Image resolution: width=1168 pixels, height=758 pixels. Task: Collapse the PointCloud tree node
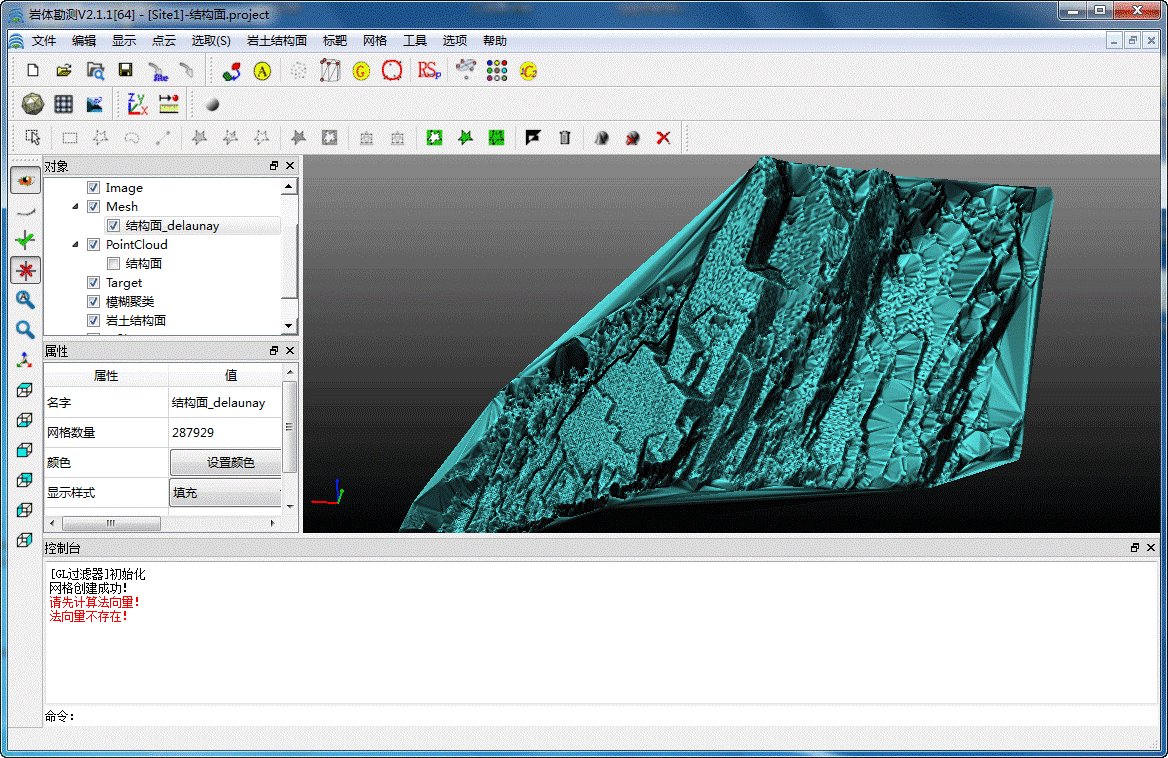click(75, 245)
